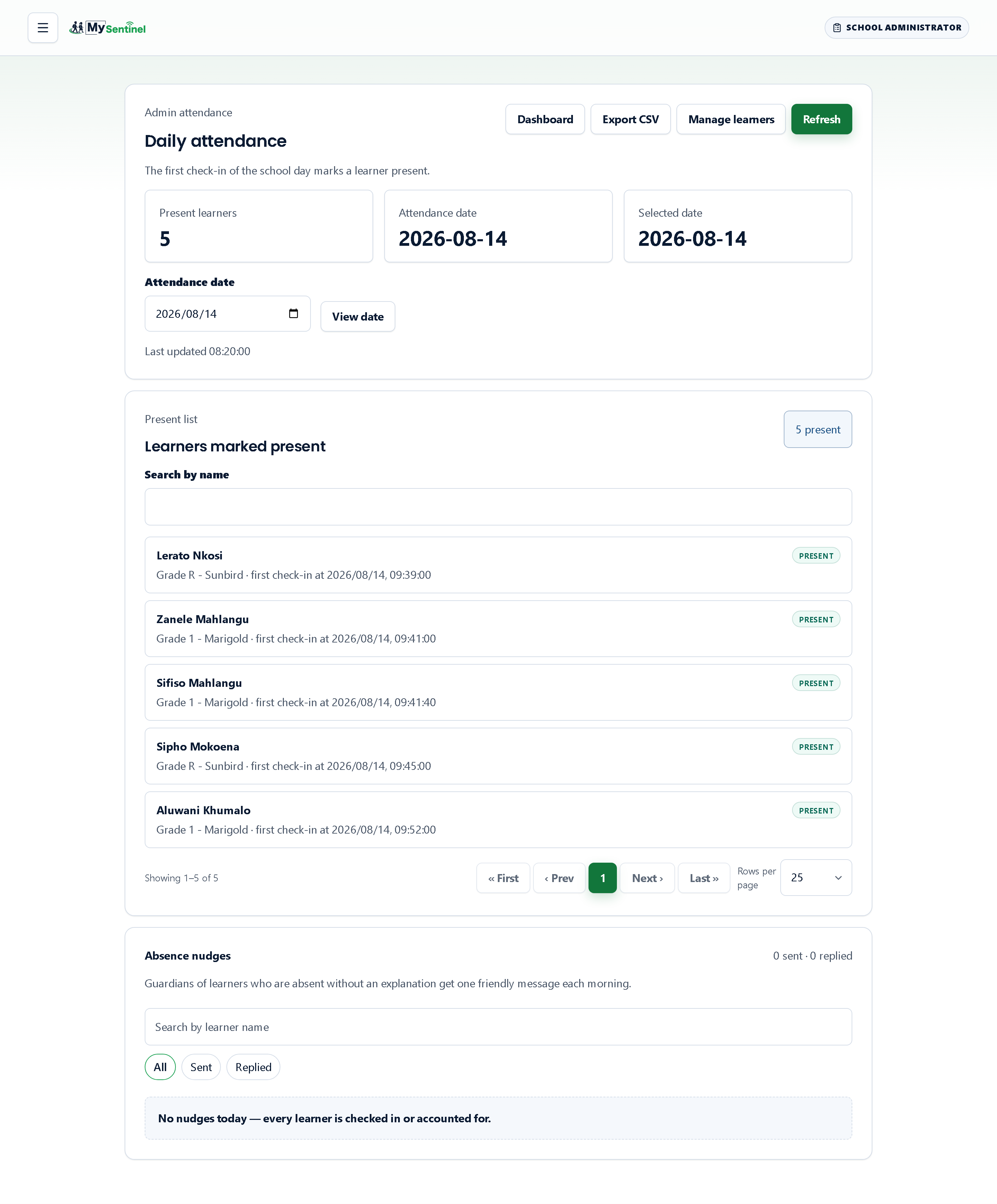The height and width of the screenshot is (1204, 997).
Task: Open the calendar picker in date field
Action: pyautogui.click(x=294, y=314)
